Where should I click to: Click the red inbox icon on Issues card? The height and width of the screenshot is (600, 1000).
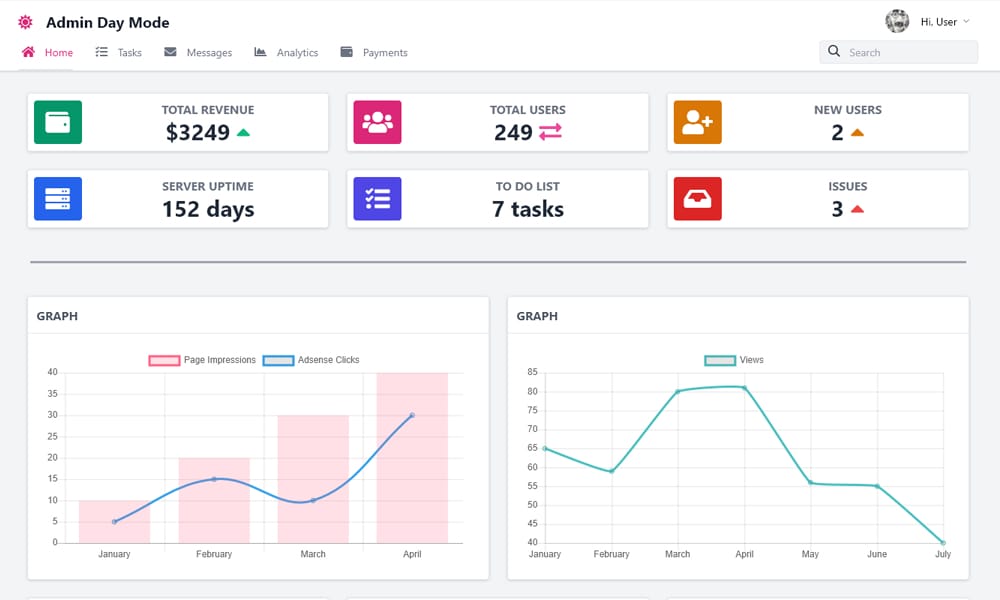697,199
